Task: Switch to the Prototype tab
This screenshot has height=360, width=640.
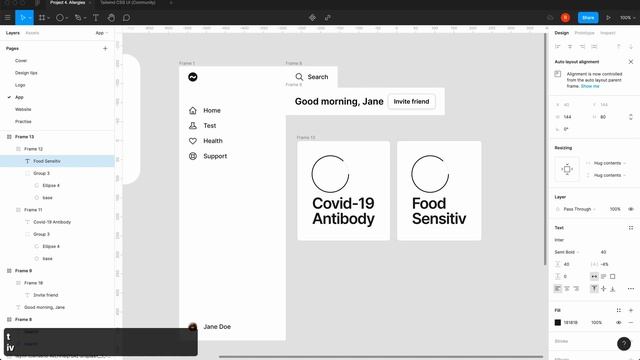Action: point(584,33)
